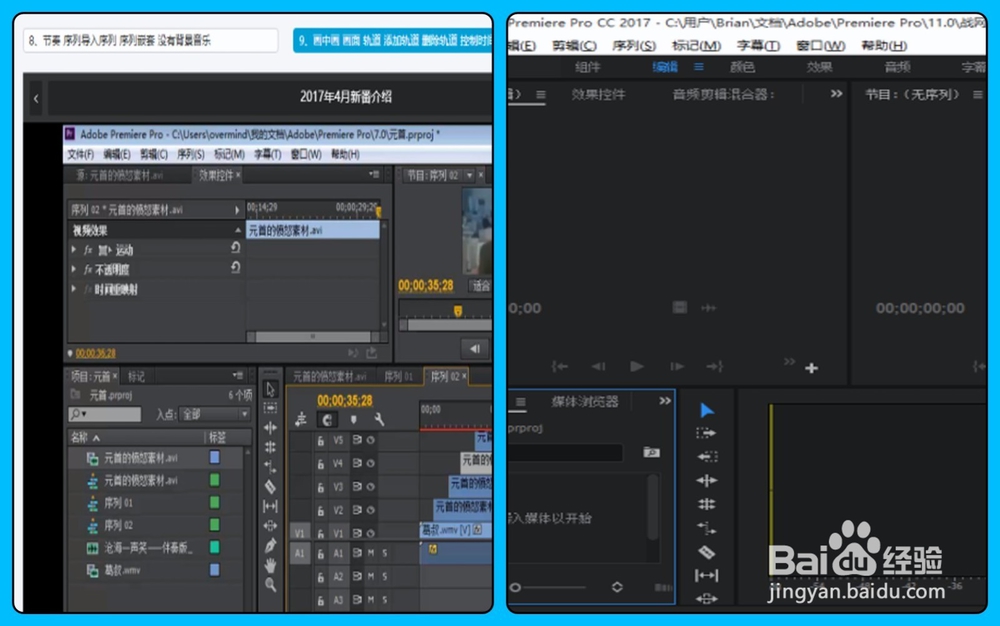Open 文件(F) menu in left Premiere

click(x=80, y=154)
